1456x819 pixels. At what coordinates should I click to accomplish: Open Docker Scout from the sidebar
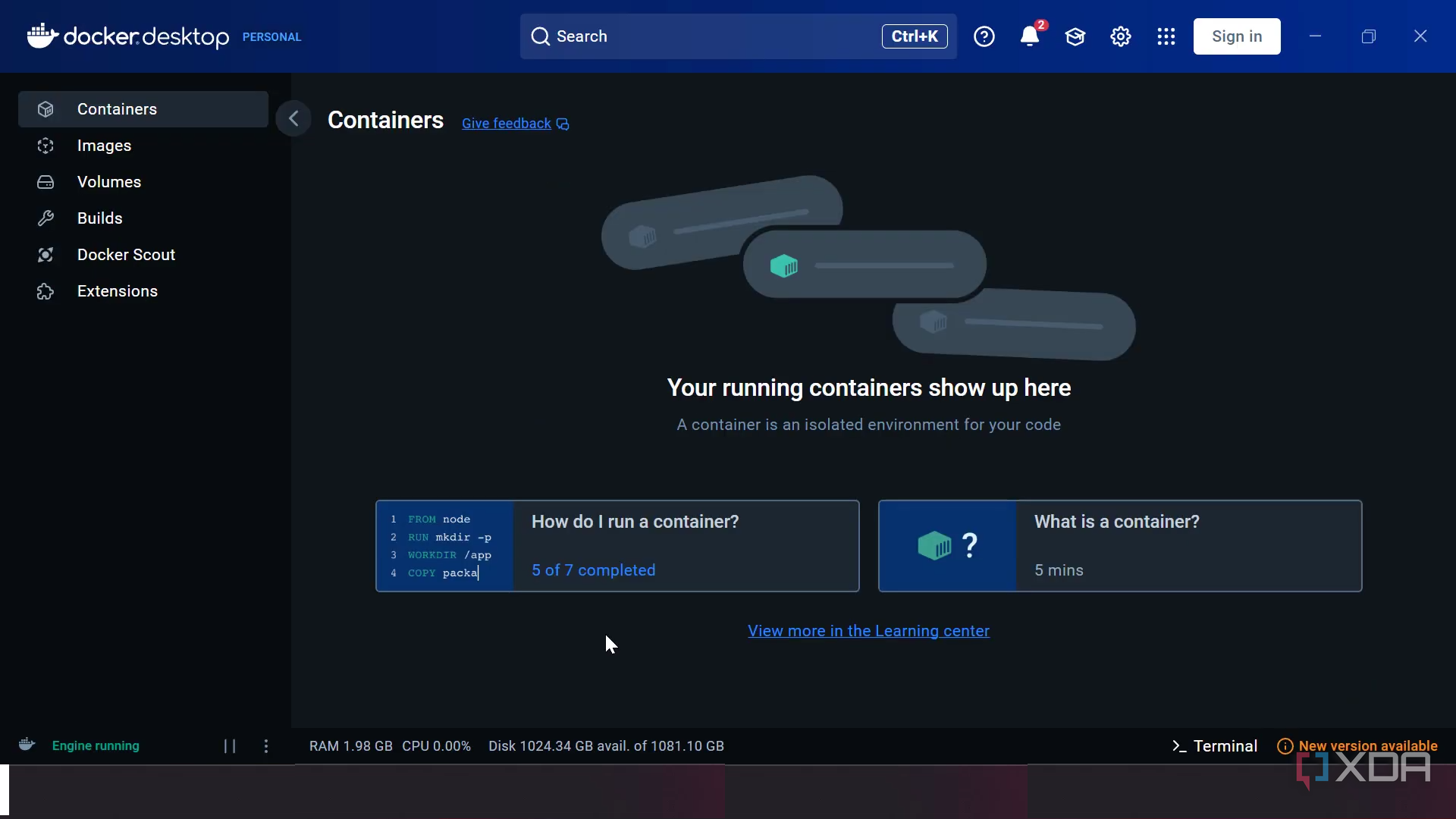click(x=143, y=255)
